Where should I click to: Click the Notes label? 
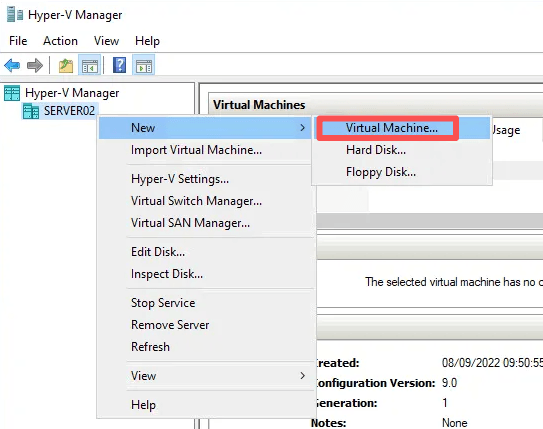[329, 423]
